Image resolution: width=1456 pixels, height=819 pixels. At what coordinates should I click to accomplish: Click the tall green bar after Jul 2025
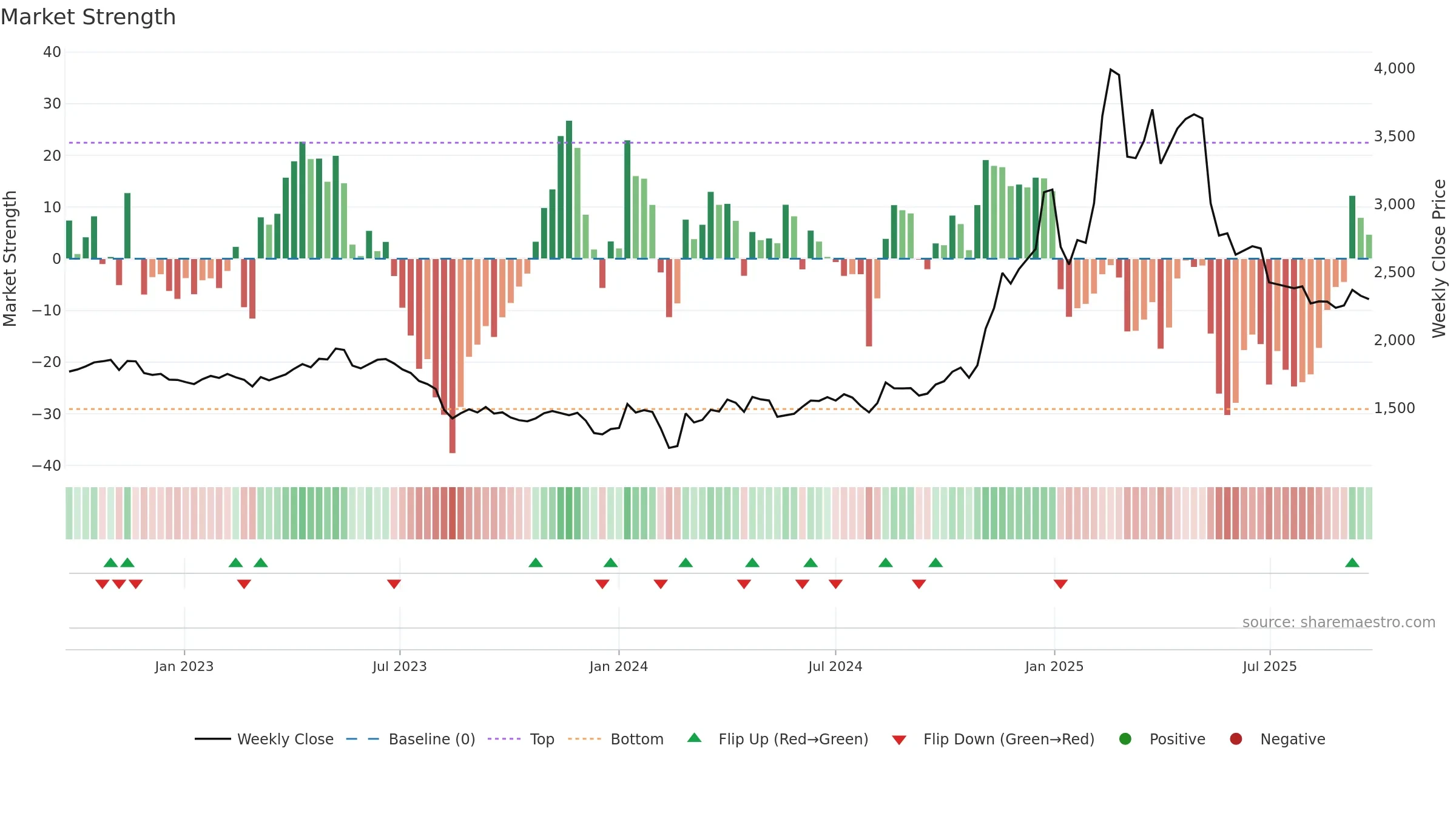tap(1352, 227)
